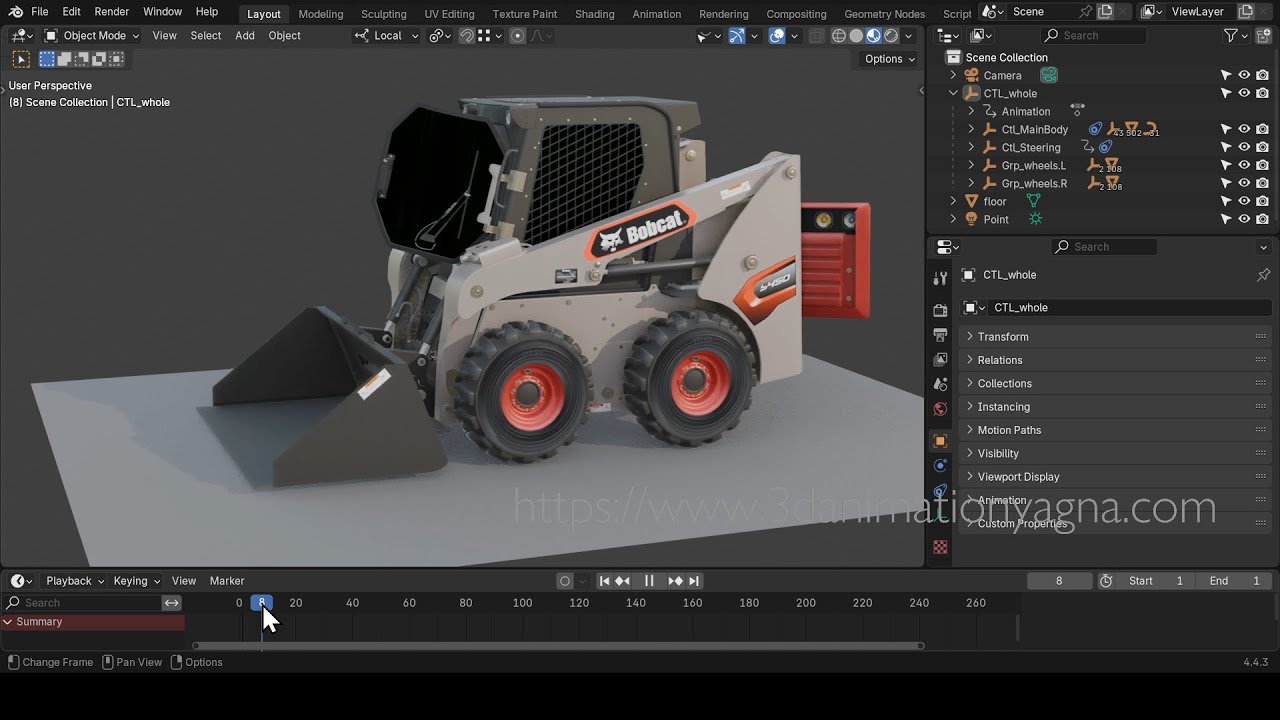The height and width of the screenshot is (720, 1280).
Task: Open the Object properties tab
Action: pyautogui.click(x=940, y=441)
